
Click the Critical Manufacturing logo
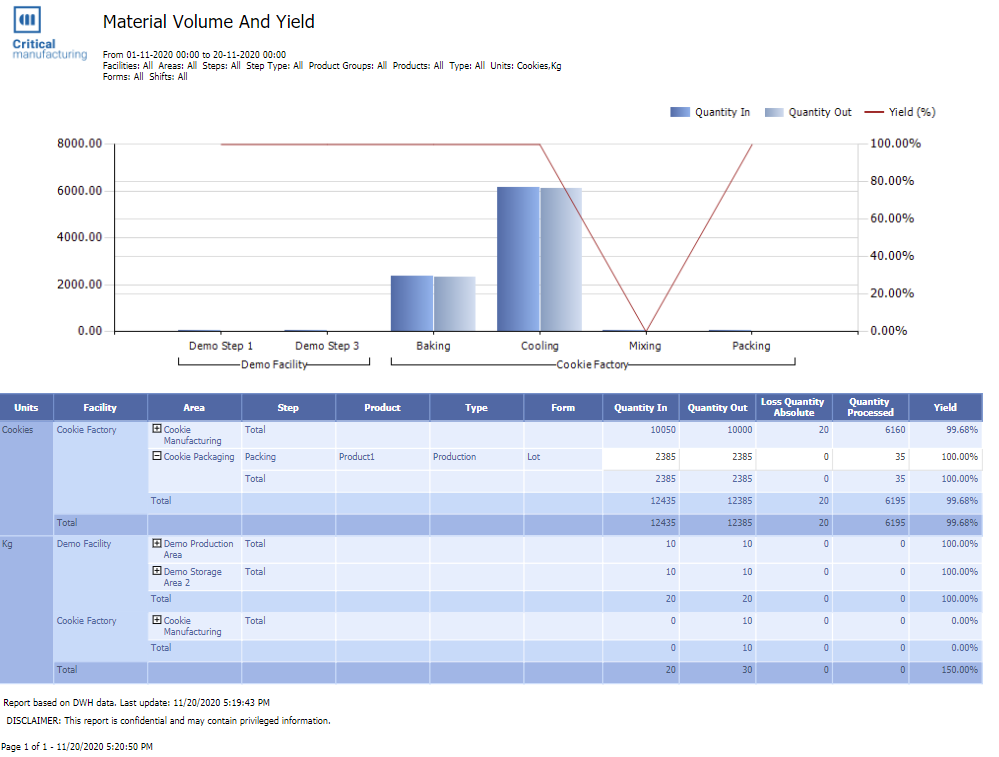coord(50,33)
